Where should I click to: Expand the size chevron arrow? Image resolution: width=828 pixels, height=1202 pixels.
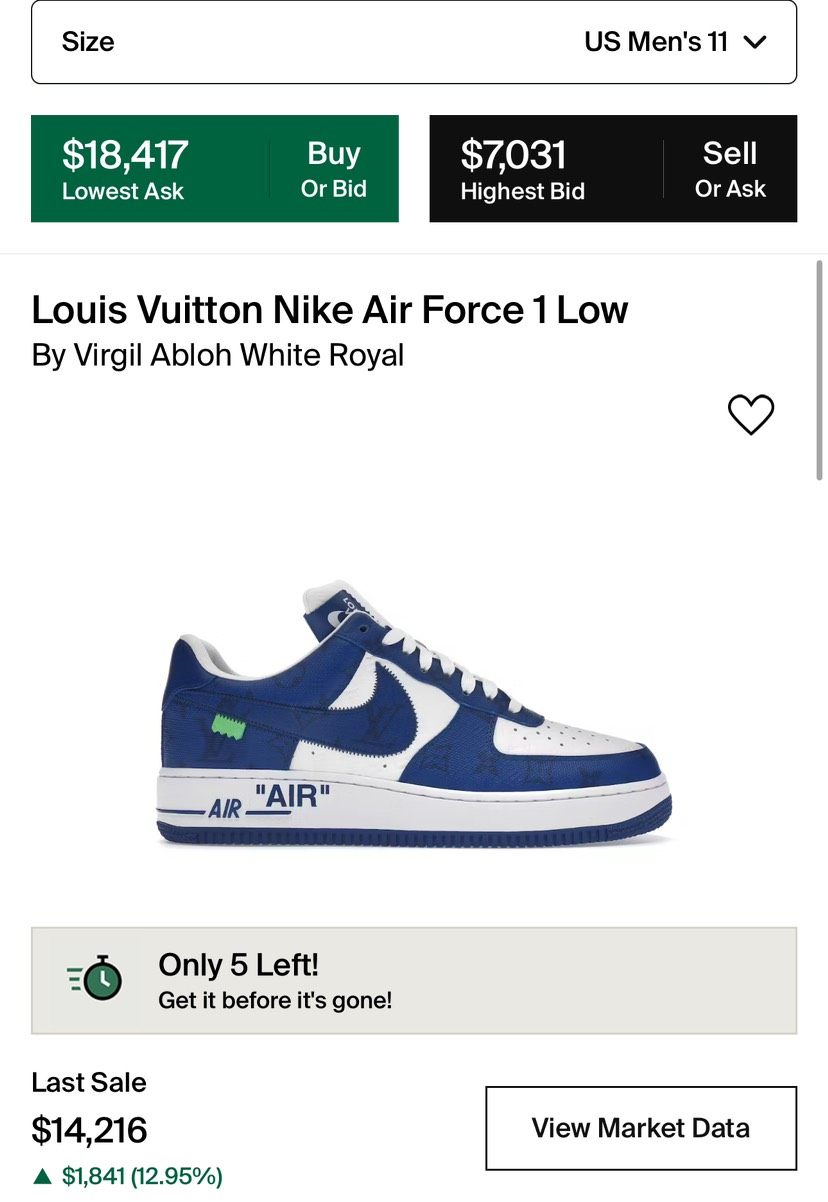coord(755,42)
